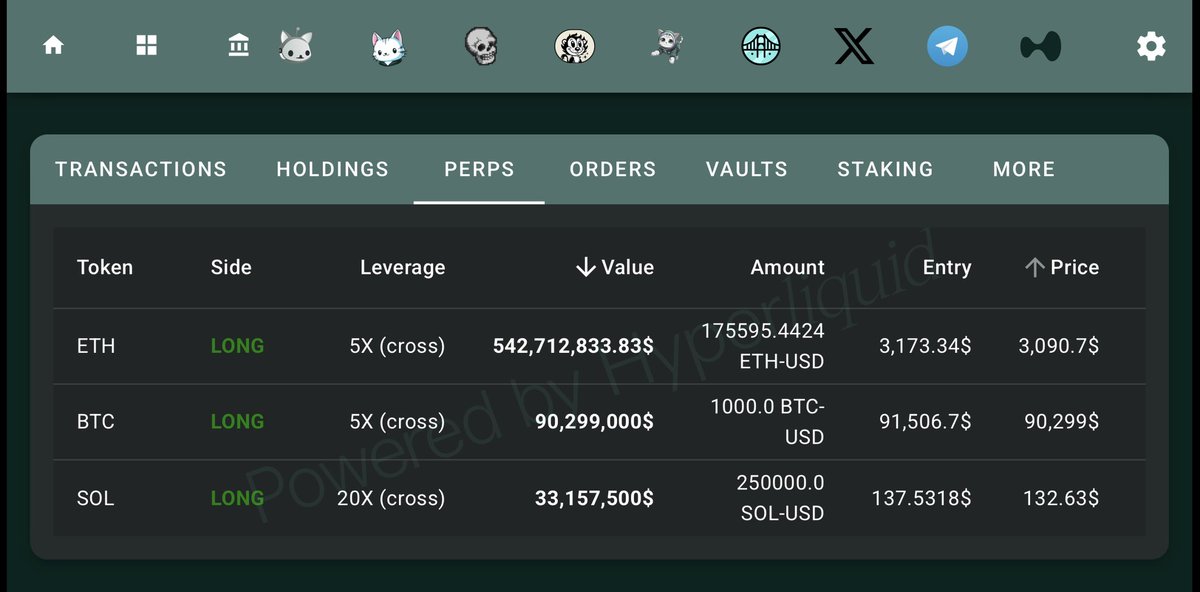
Task: Open settings gear icon
Action: pos(1151,46)
